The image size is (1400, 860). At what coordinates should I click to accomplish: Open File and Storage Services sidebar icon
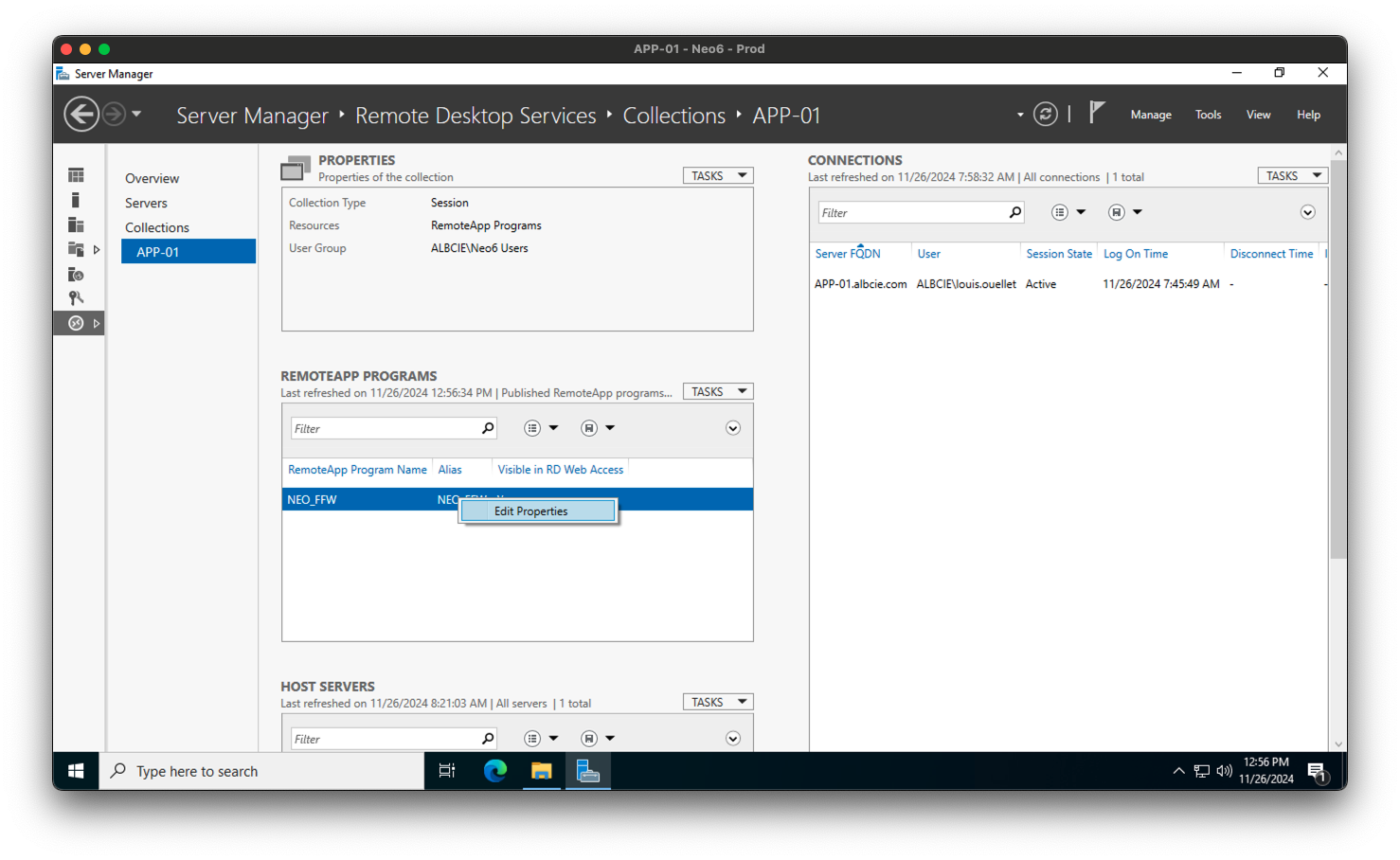[x=76, y=249]
